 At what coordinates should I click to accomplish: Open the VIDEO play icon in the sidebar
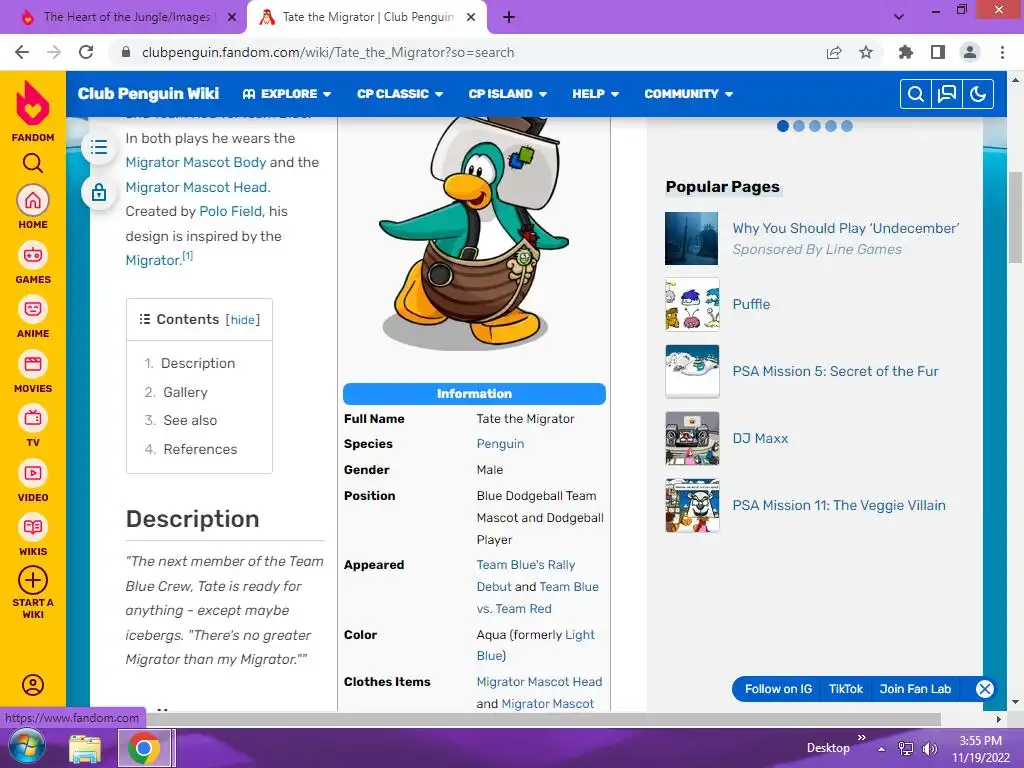pyautogui.click(x=33, y=473)
